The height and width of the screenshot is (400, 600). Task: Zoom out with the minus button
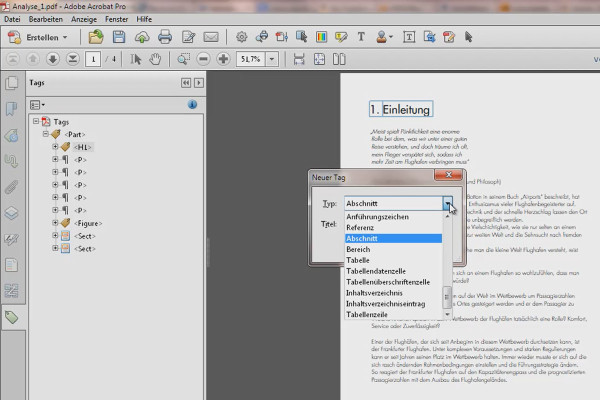(204, 59)
